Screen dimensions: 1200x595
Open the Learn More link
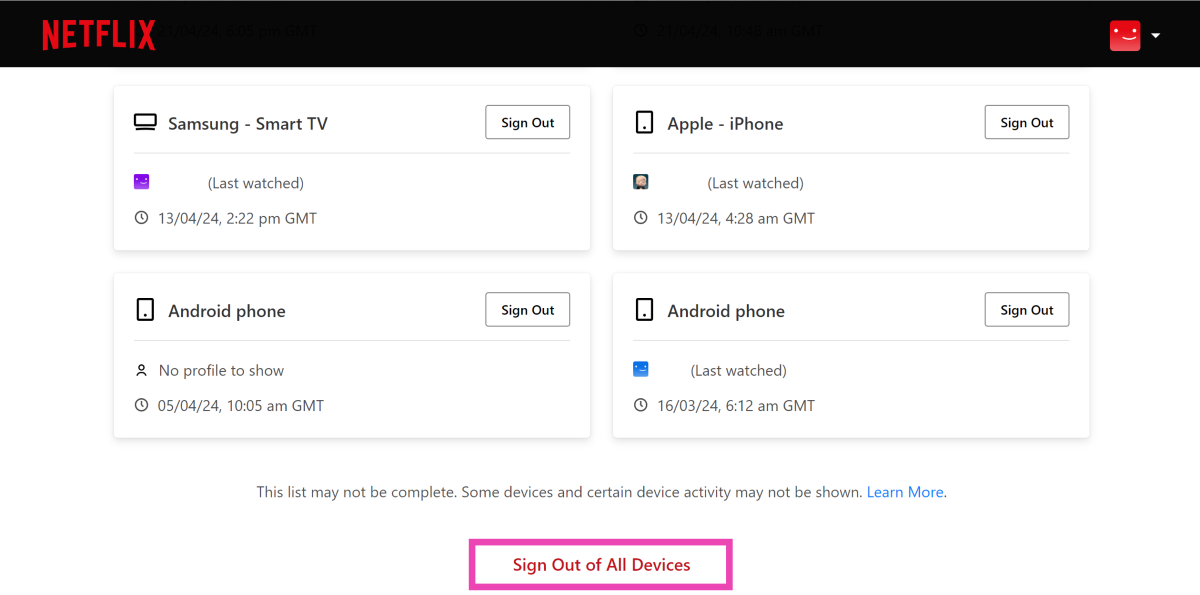pos(905,492)
